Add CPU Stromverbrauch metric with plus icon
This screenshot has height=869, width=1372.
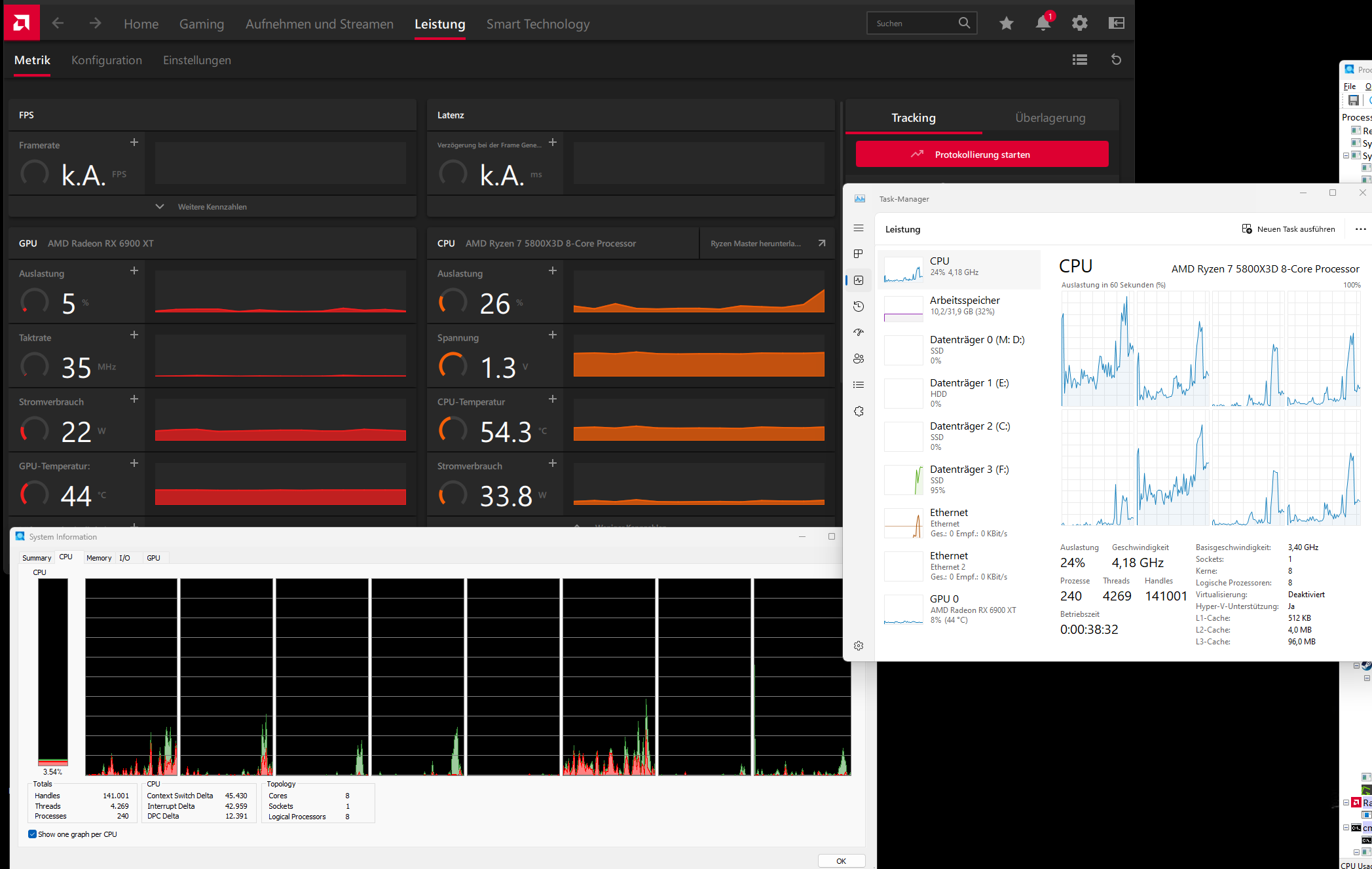[x=553, y=463]
